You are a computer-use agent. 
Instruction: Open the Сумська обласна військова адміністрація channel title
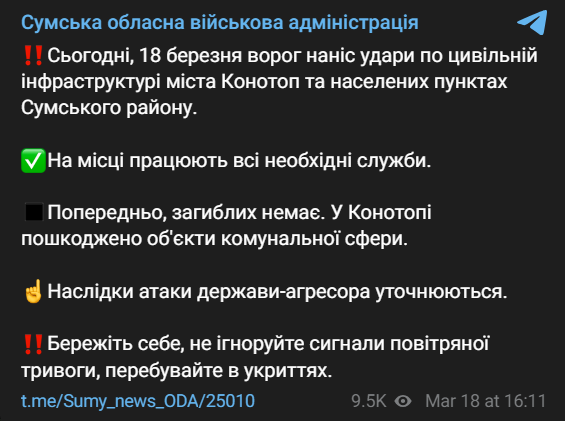pos(220,23)
